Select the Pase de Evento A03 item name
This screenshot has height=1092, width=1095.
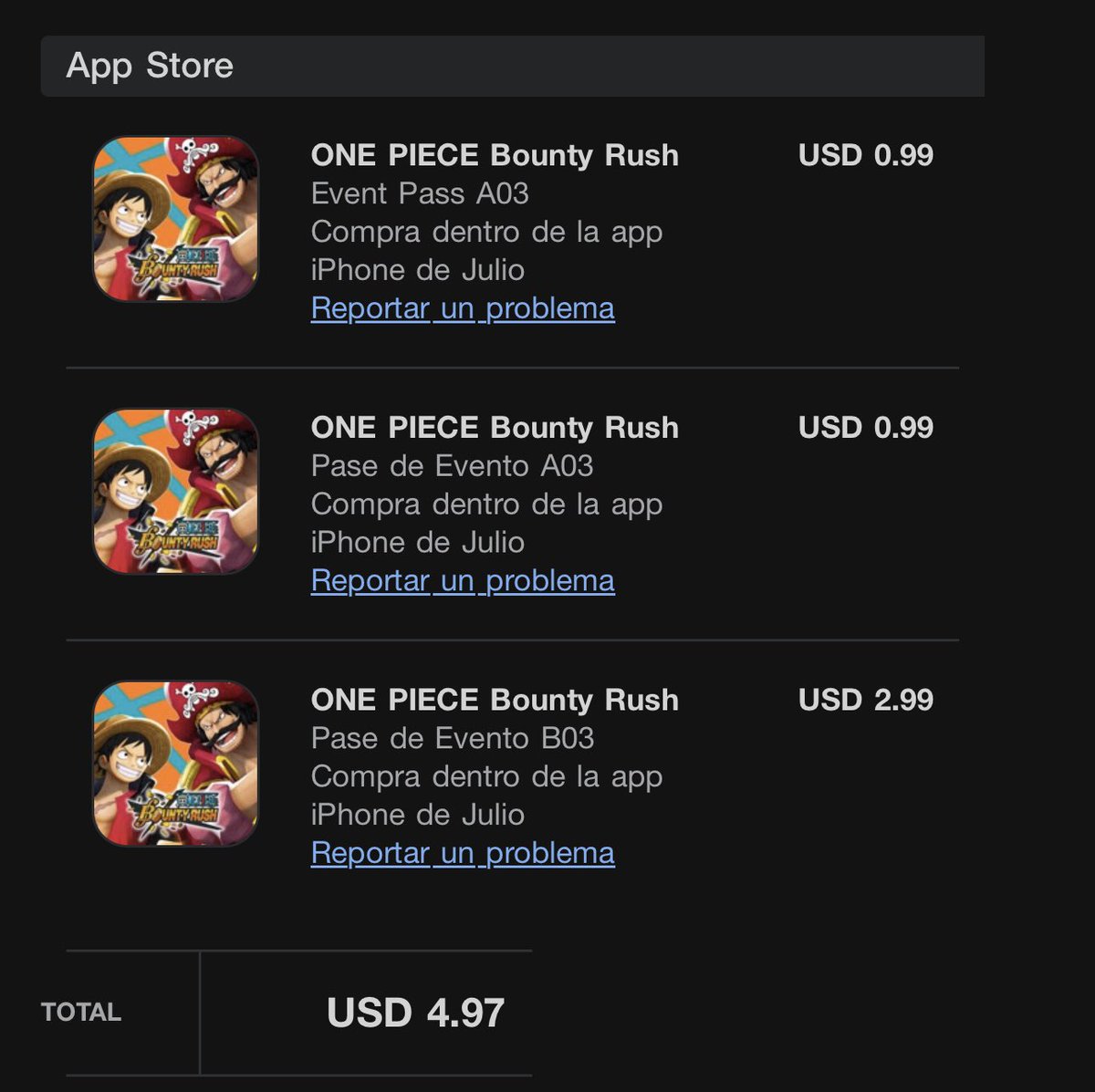coord(452,466)
